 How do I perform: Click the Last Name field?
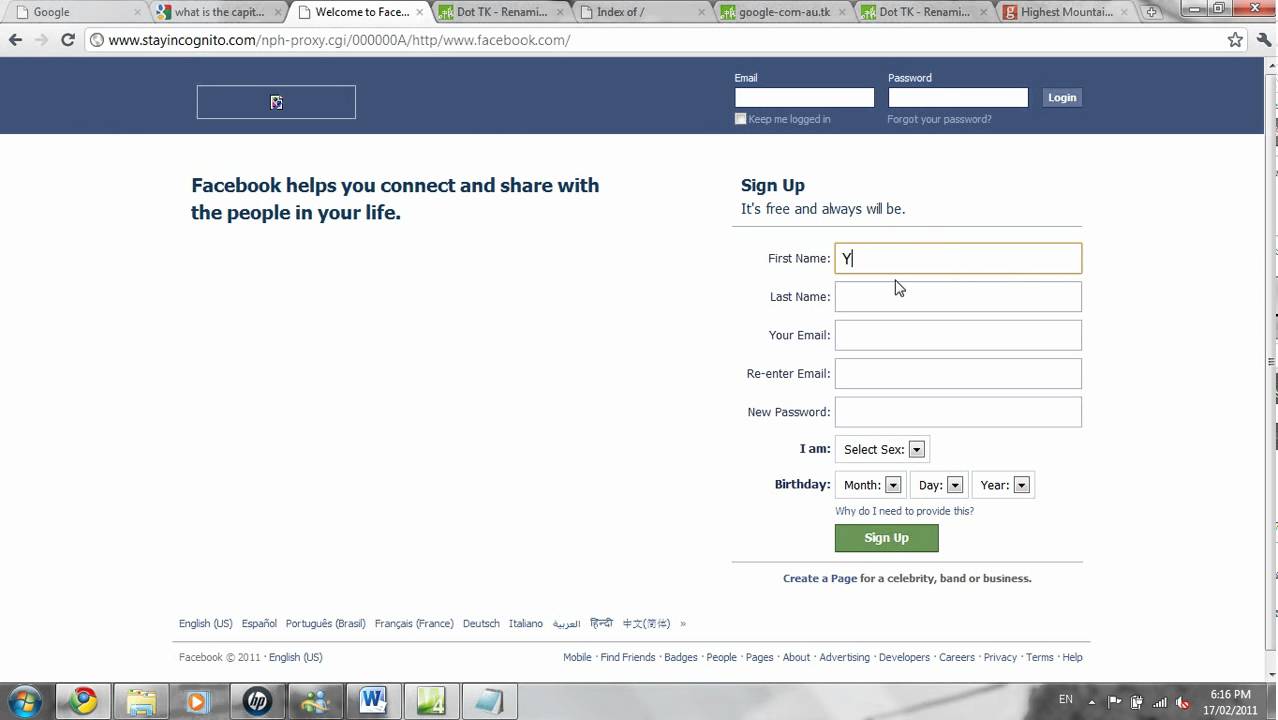point(958,297)
